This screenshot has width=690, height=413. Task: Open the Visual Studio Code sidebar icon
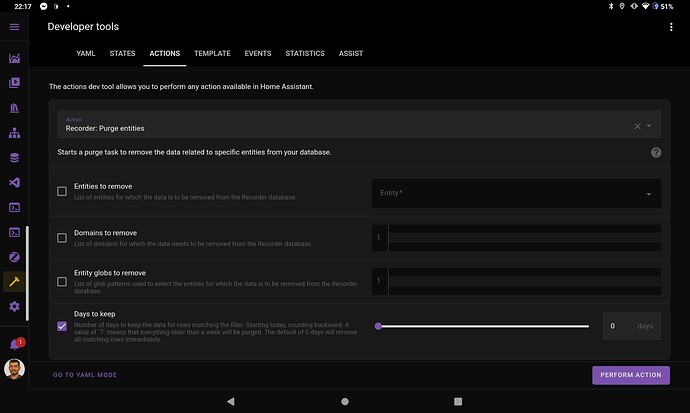tap(14, 183)
